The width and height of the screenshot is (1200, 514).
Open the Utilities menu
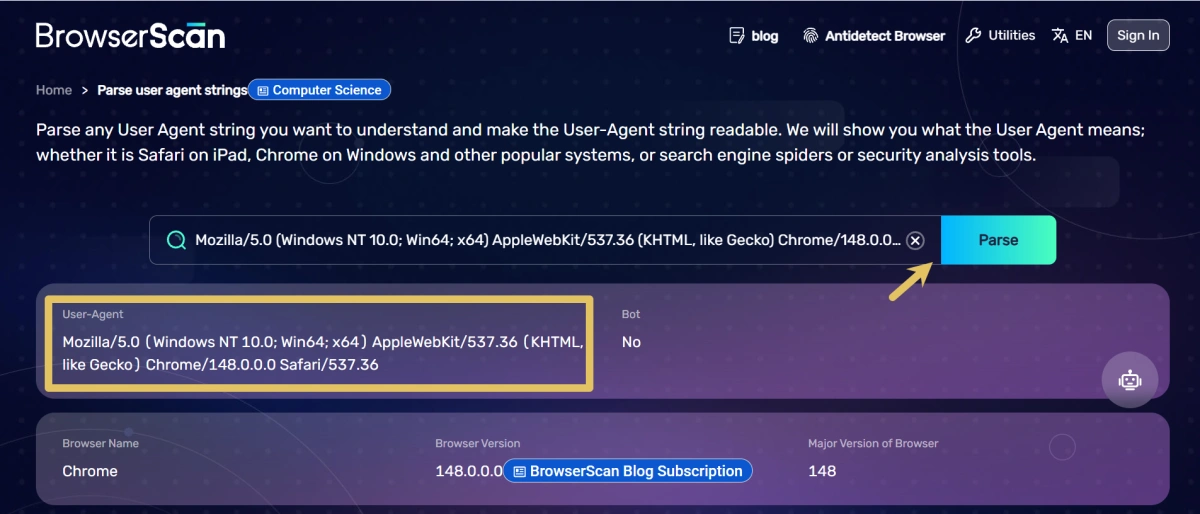(x=1000, y=35)
